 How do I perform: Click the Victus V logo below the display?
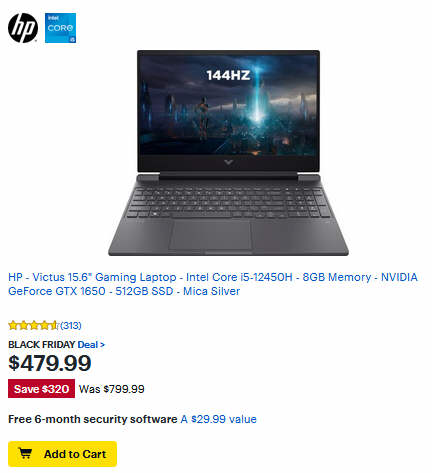click(228, 162)
